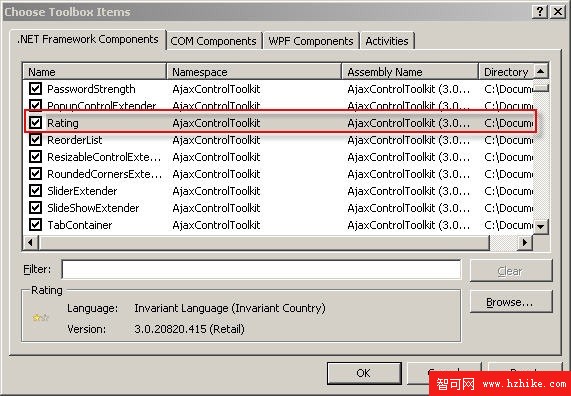The width and height of the screenshot is (571, 396).
Task: Select the SliderExtender row name
Action: coord(82,191)
